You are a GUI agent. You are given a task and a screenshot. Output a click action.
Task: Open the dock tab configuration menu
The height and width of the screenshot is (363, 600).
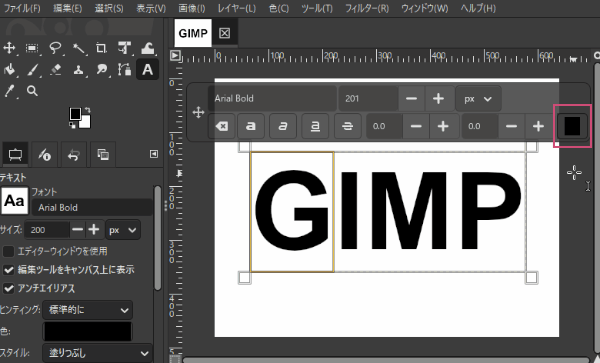coord(154,154)
